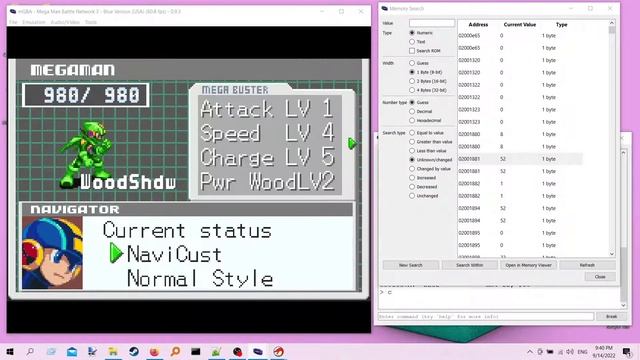Select Decimal number type
Viewport: 640px width, 360px height.
pyautogui.click(x=412, y=111)
